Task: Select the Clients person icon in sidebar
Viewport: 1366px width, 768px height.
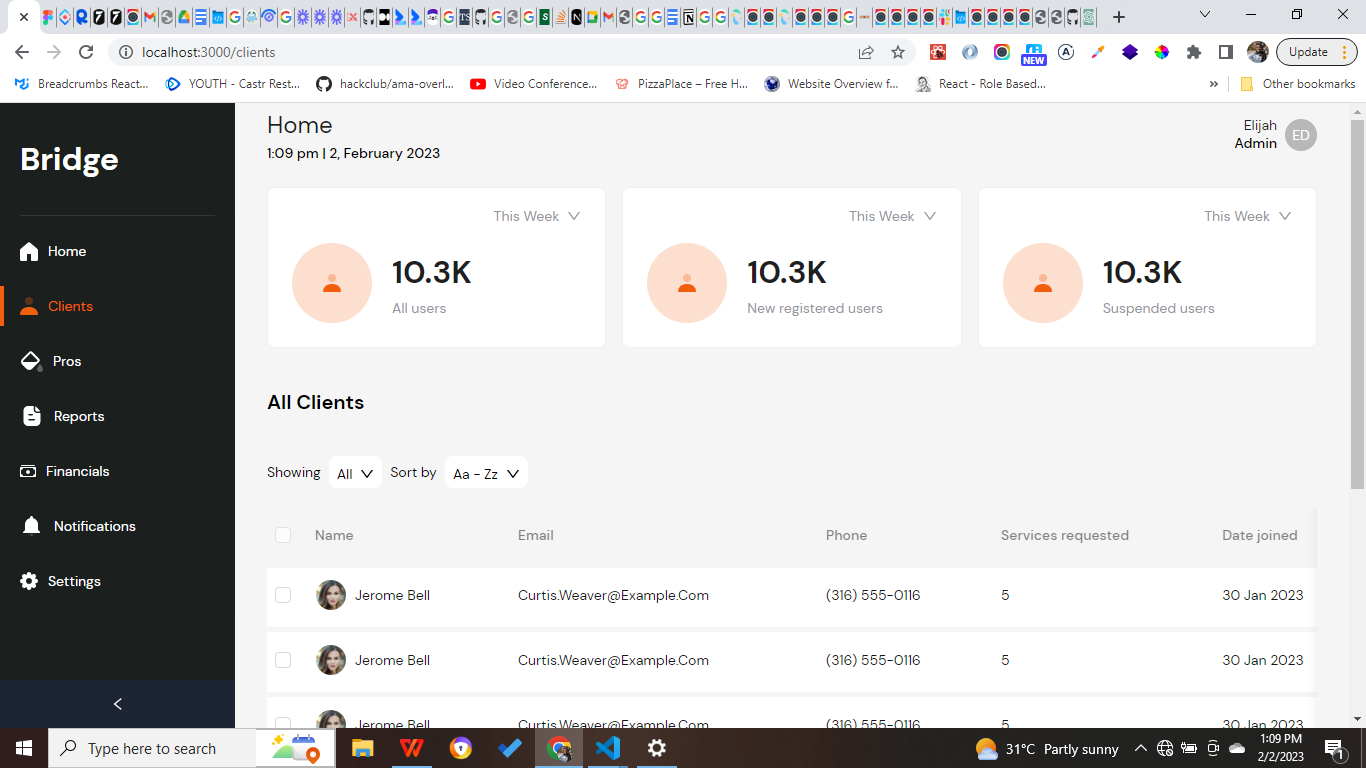Action: pos(29,306)
